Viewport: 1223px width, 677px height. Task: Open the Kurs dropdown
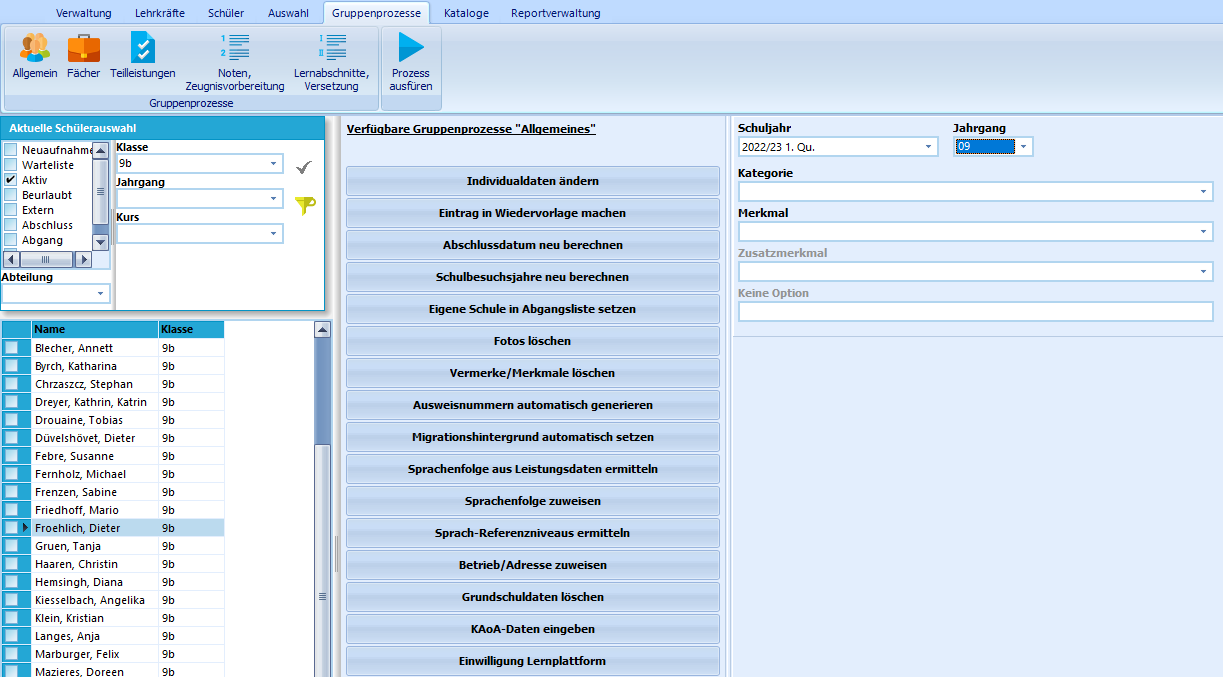[274, 234]
